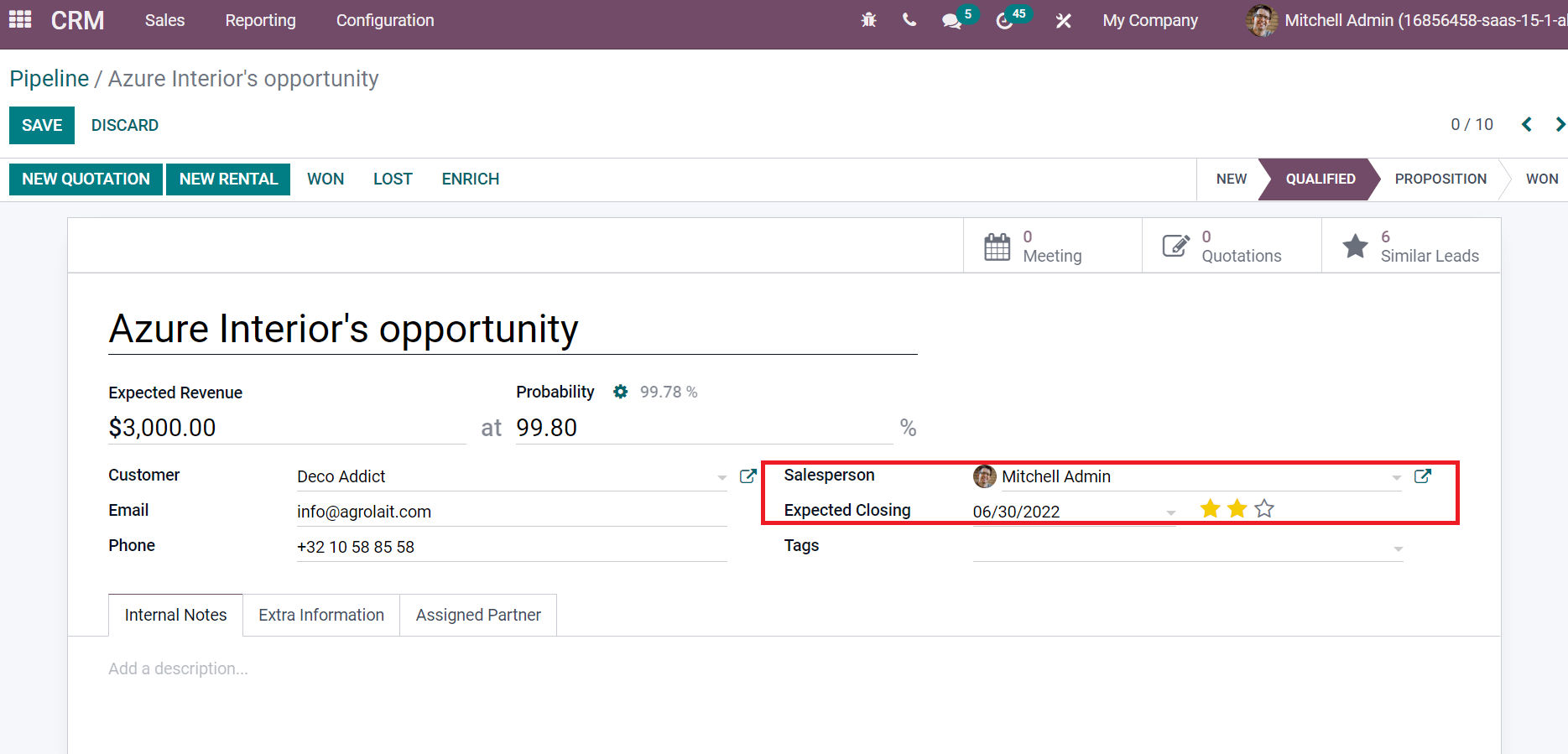1568x754 pixels.
Task: Mark opportunity as LOST
Action: pyautogui.click(x=393, y=179)
